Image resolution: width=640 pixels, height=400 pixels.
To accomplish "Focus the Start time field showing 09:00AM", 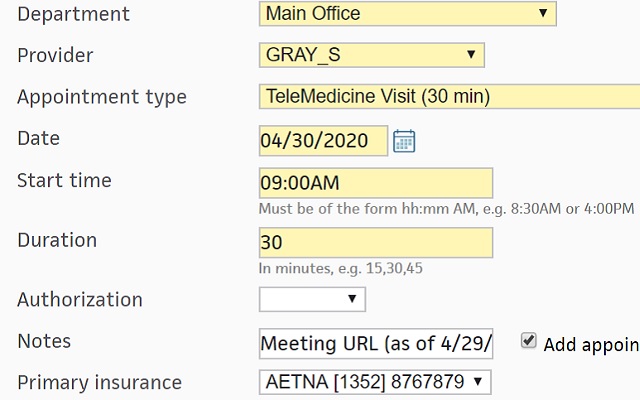I will (x=375, y=183).
